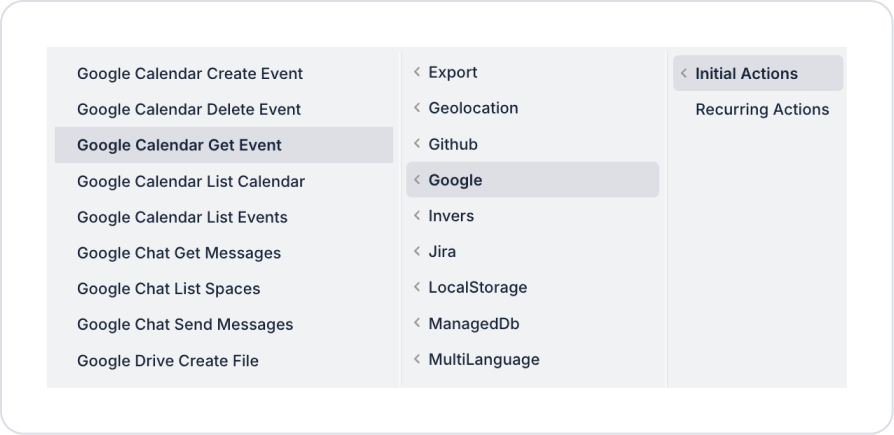Click the chevron beside ManagedDb
The height and width of the screenshot is (435, 894).
417,323
